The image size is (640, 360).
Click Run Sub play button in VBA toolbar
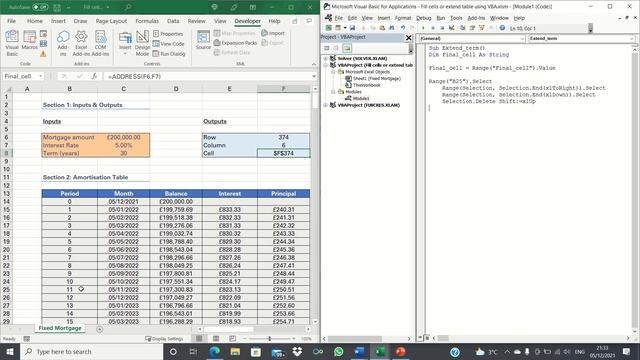[423, 28]
